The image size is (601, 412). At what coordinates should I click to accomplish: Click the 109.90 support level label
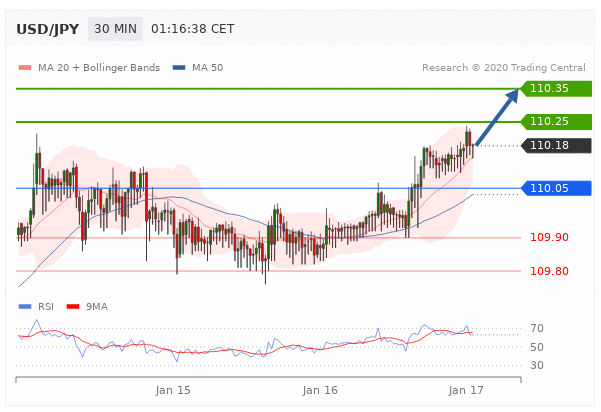pos(549,237)
